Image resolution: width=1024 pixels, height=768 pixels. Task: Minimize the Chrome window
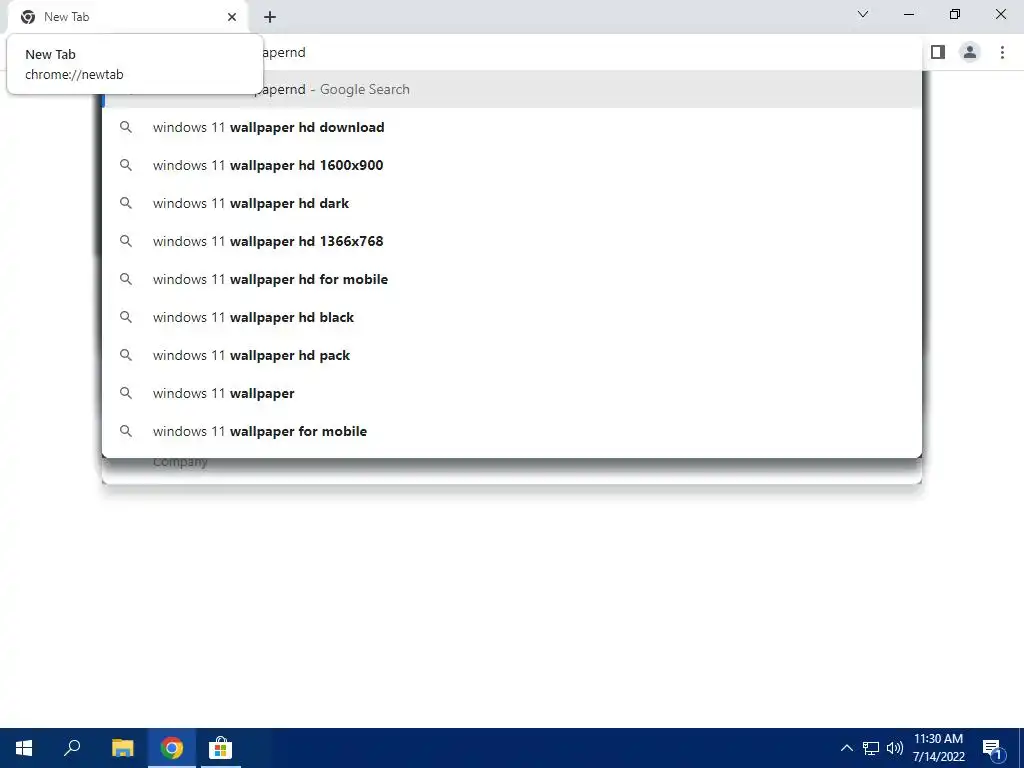coord(909,14)
